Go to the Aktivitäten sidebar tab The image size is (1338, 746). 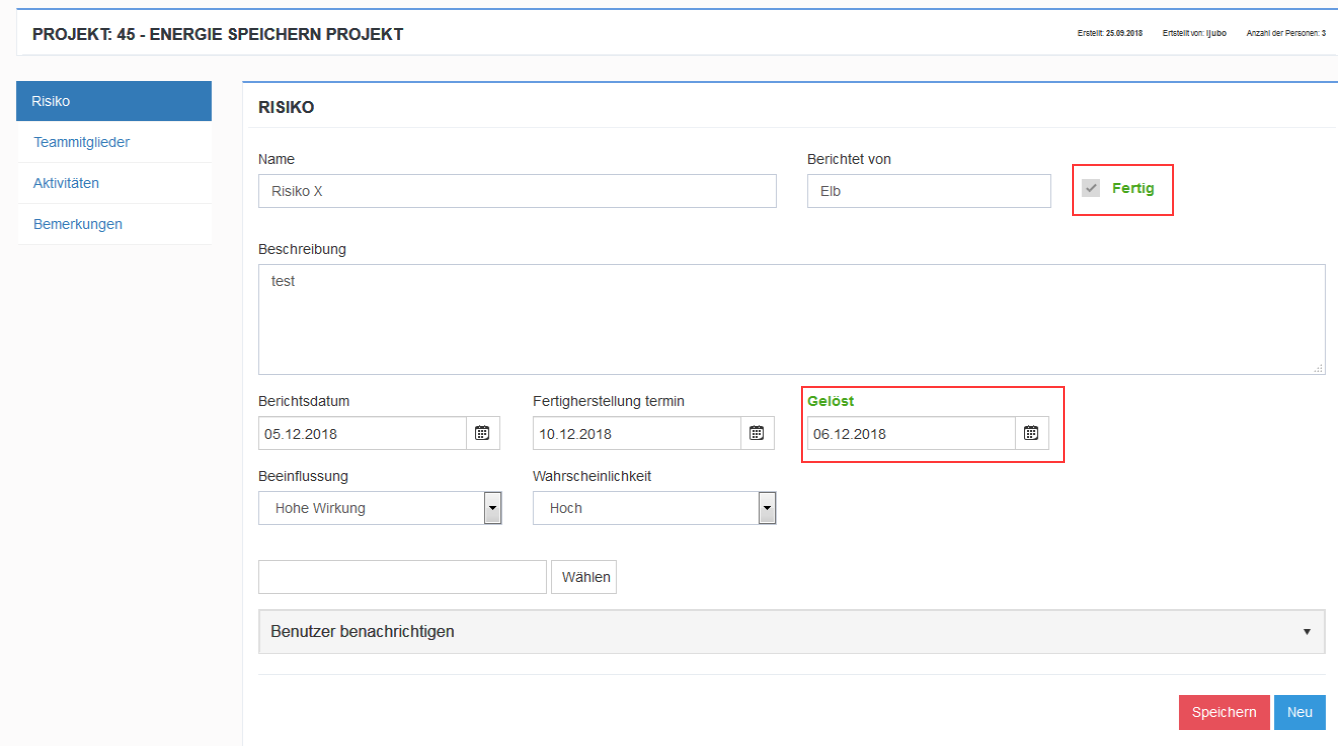[x=114, y=183]
